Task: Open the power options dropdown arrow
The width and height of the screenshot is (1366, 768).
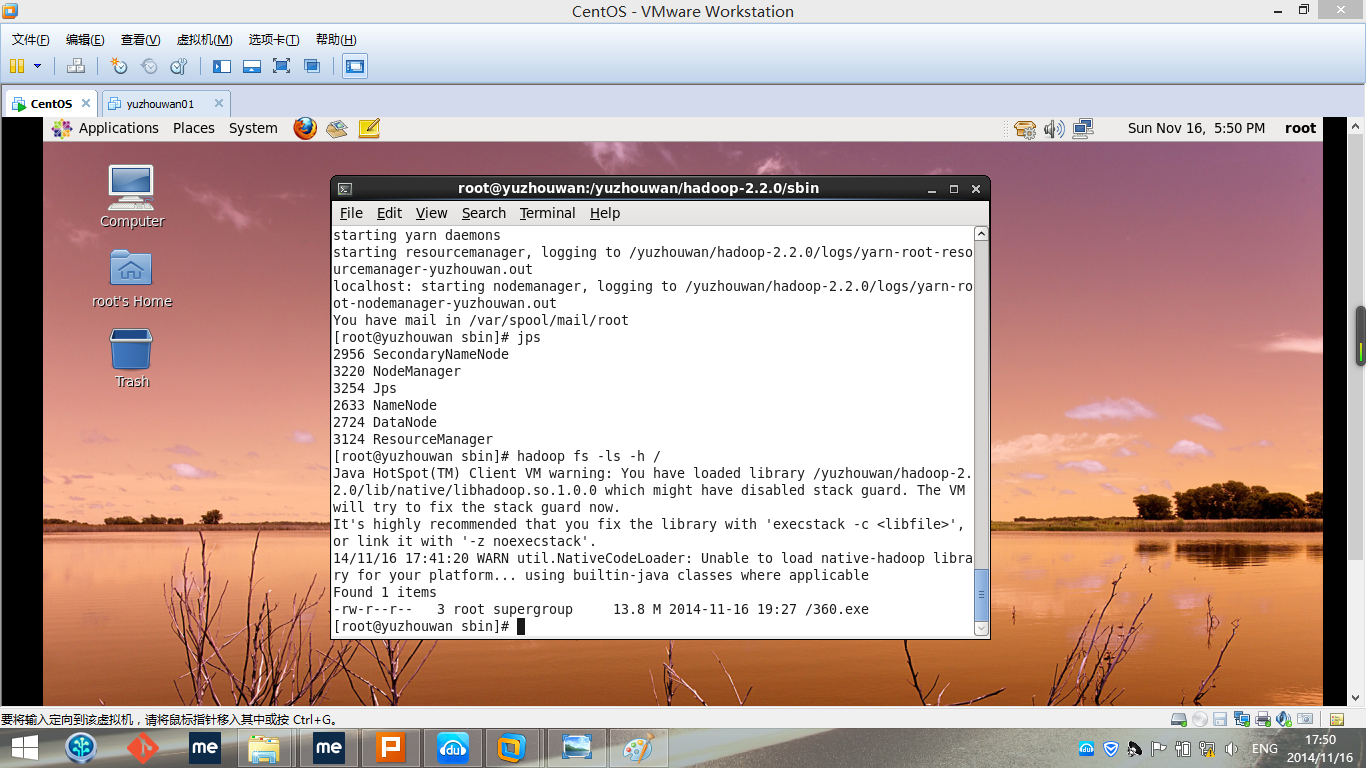Action: [x=38, y=66]
